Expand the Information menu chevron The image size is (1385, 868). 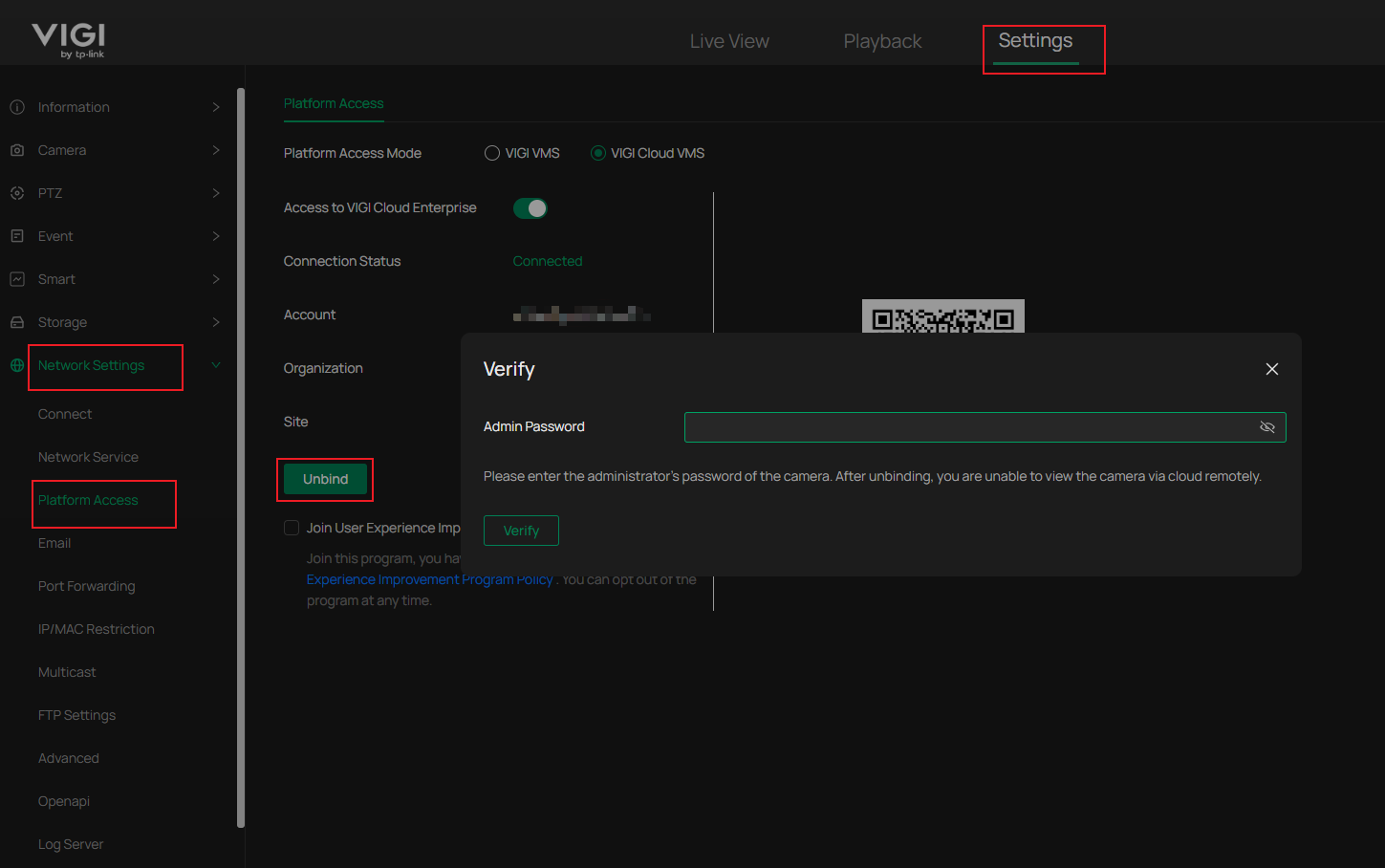[216, 107]
